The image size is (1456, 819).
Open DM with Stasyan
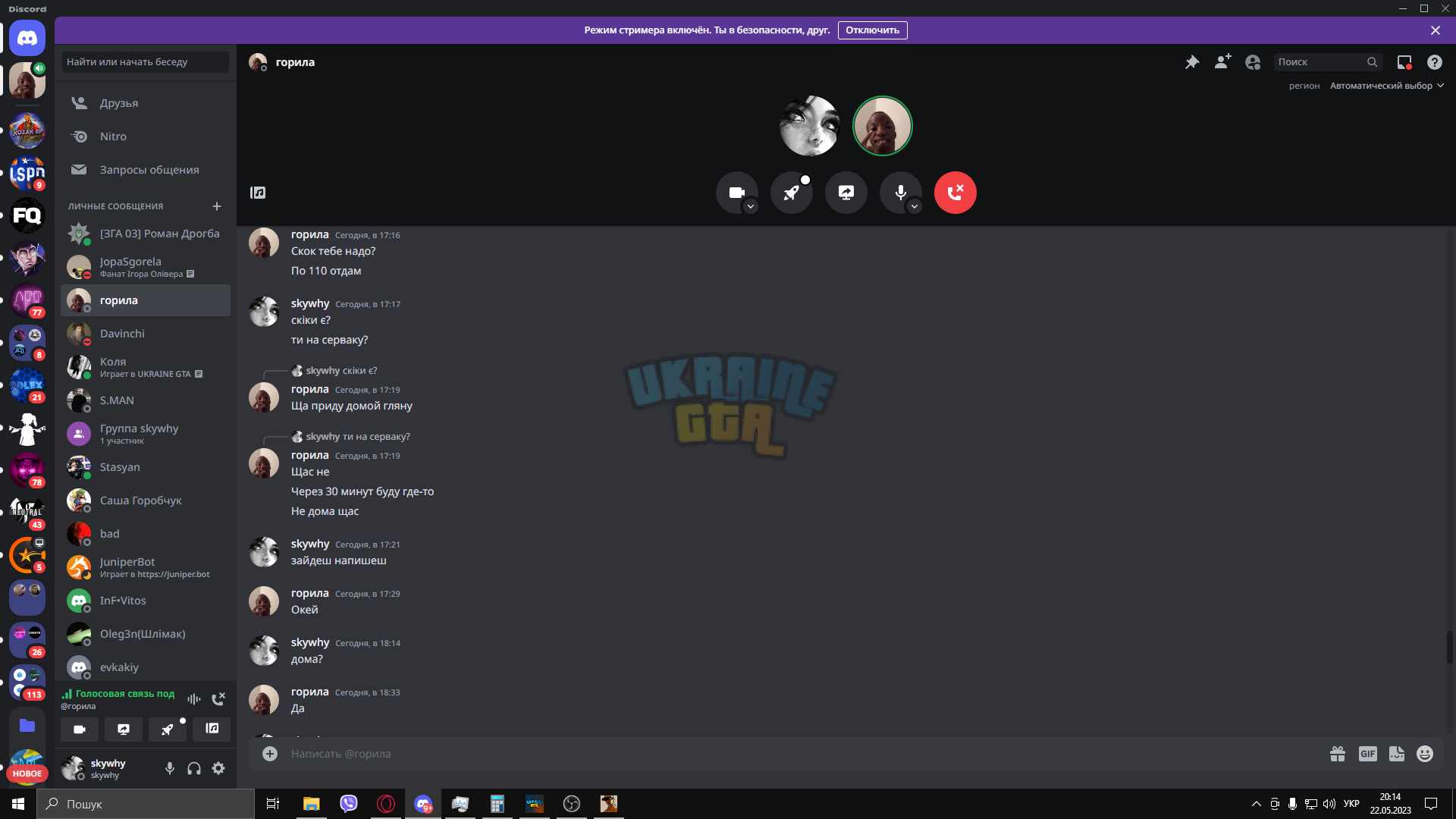pyautogui.click(x=146, y=467)
